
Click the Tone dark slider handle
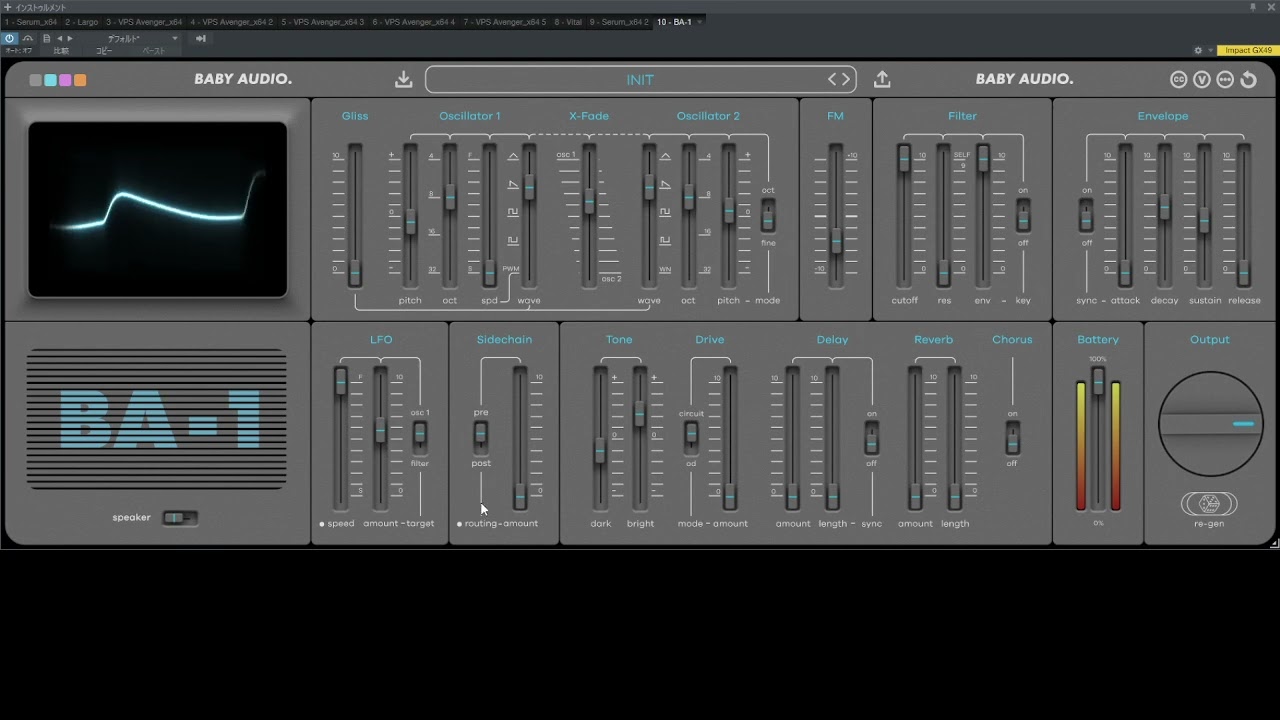point(600,450)
